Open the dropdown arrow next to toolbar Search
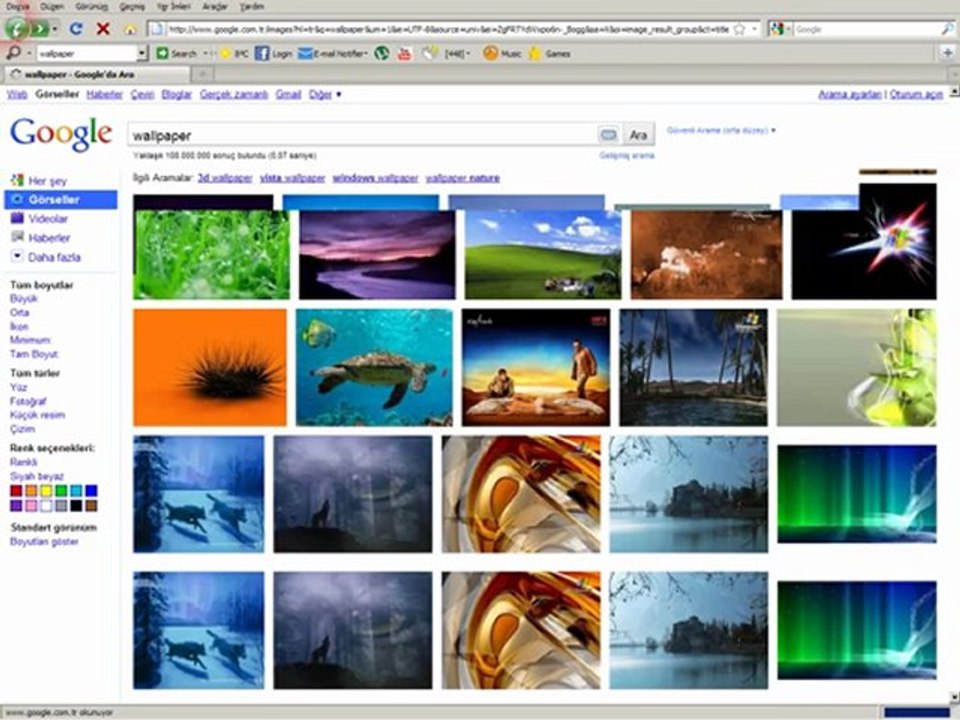 [205, 54]
